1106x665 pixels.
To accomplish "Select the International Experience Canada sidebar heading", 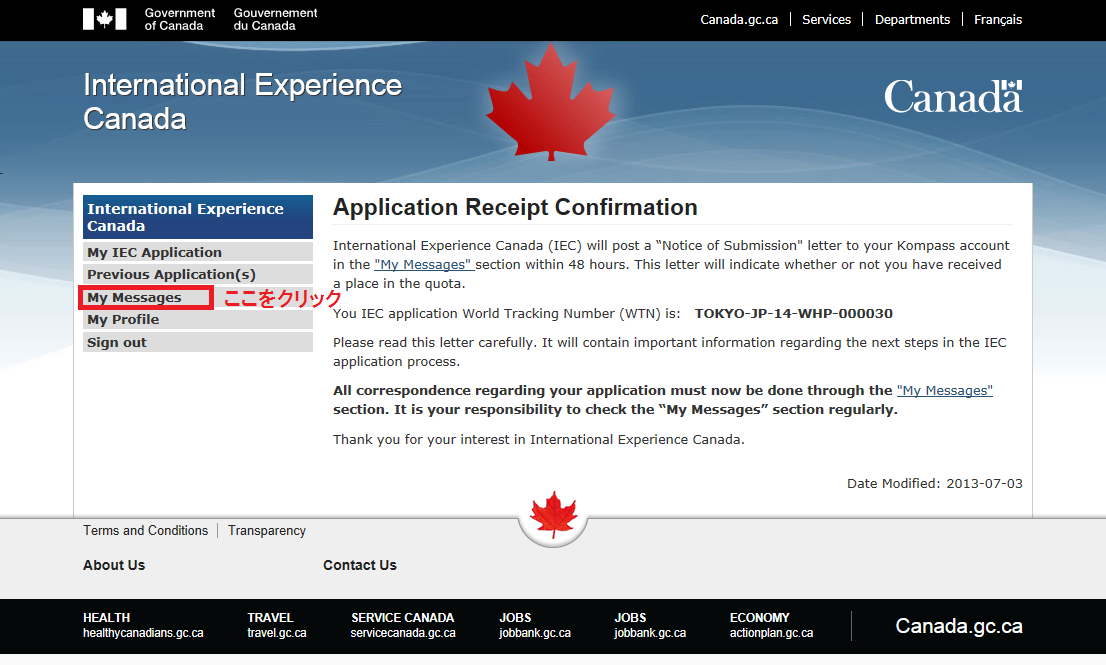I will point(198,217).
